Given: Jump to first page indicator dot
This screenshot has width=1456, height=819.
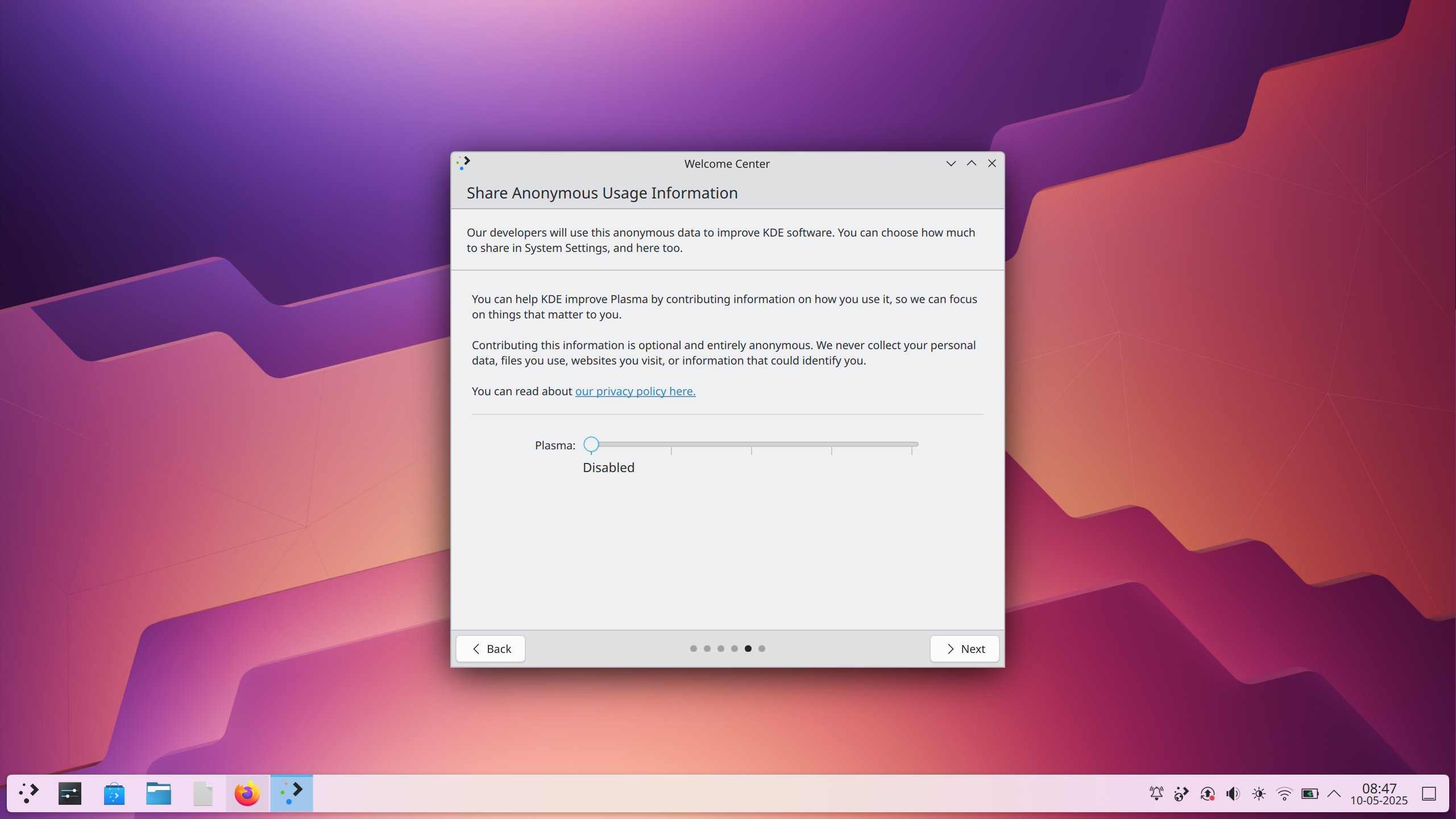Looking at the screenshot, I should 694,649.
